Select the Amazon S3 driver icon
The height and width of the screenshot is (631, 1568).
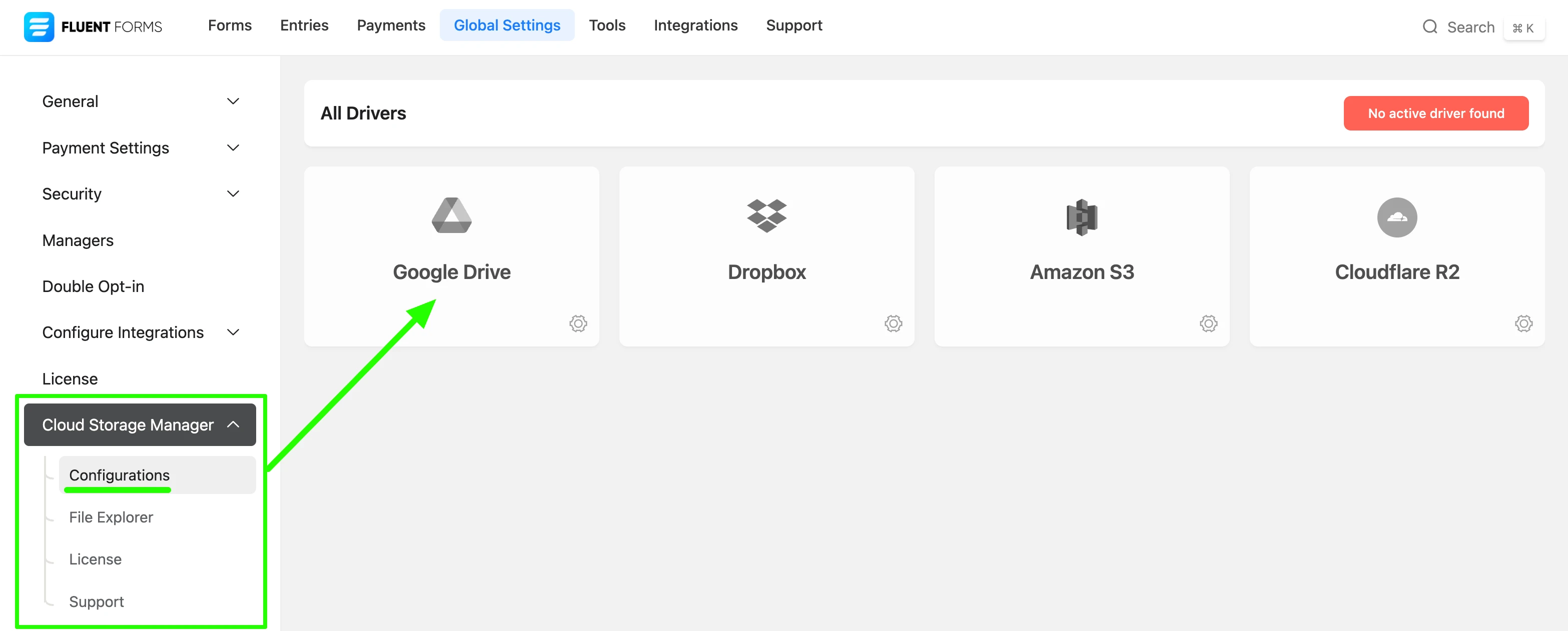(1082, 216)
